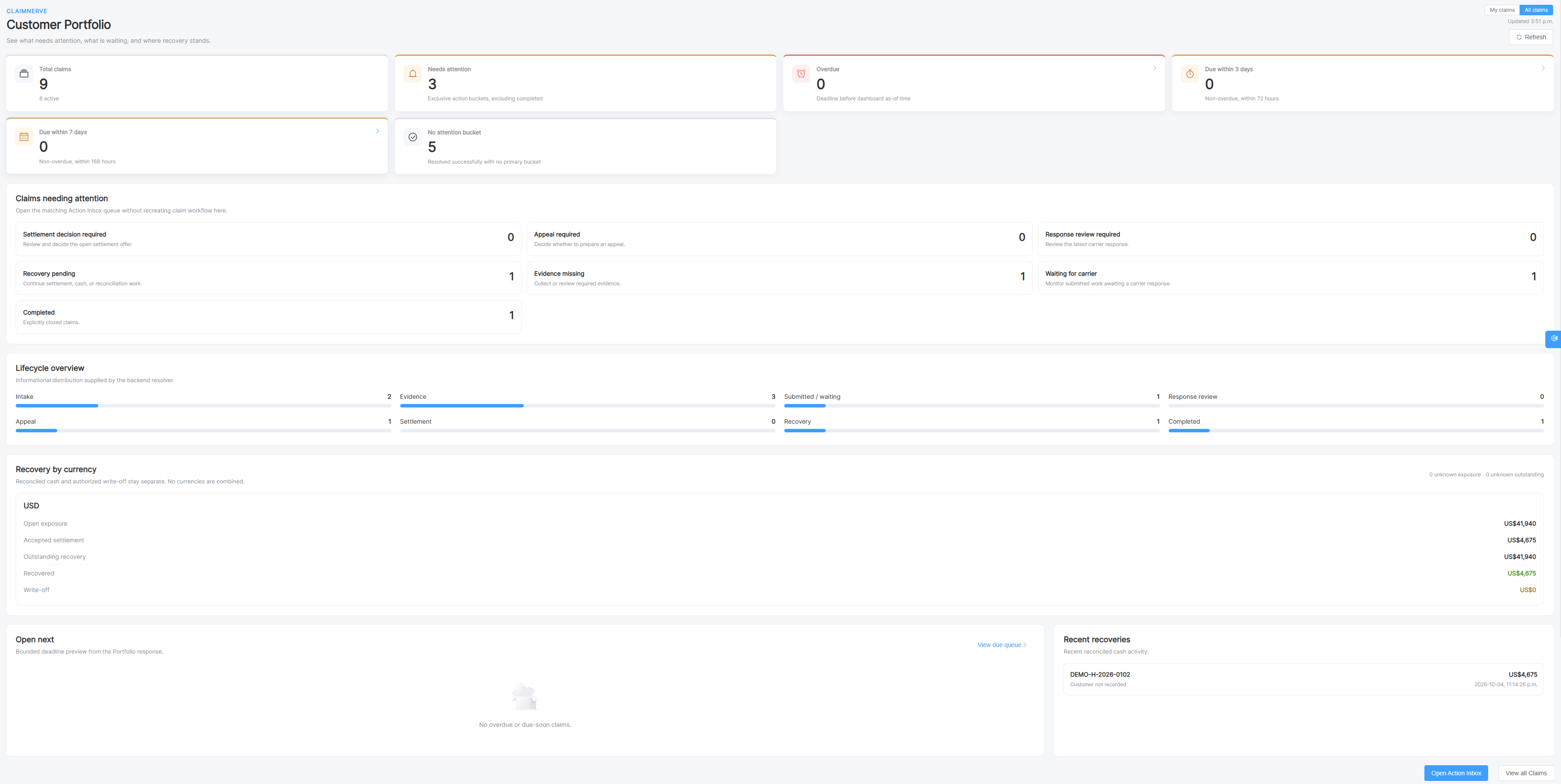
Task: Click the 0 unknown outstanding label
Action: pos(1514,474)
